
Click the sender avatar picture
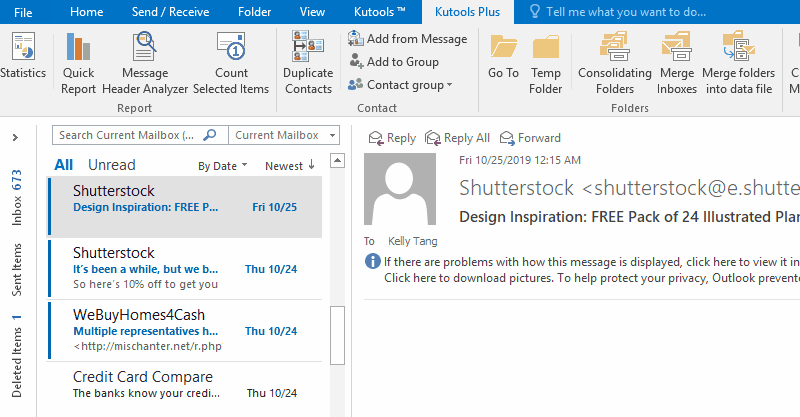pos(399,189)
